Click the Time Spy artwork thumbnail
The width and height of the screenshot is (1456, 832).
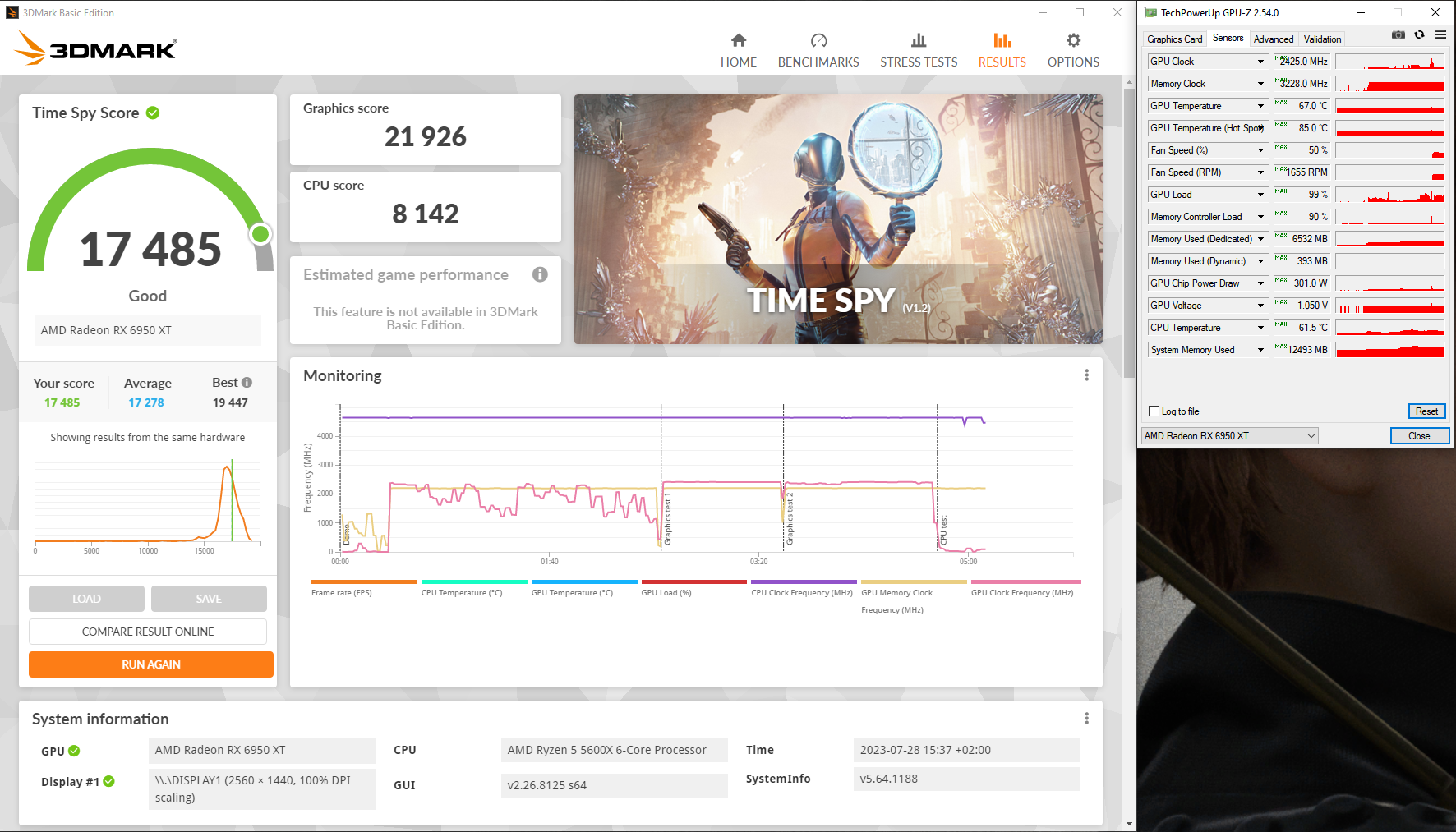click(838, 219)
